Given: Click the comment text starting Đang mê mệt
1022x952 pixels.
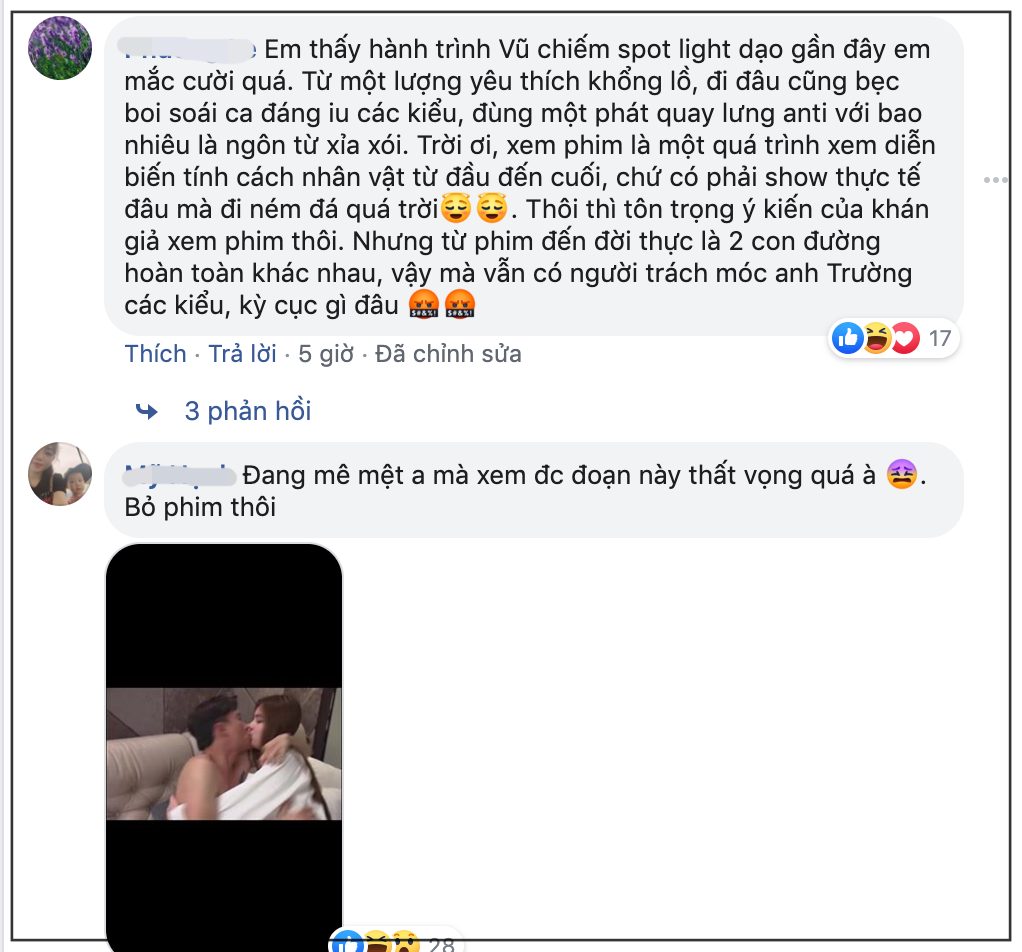Looking at the screenshot, I should pyautogui.click(x=526, y=491).
